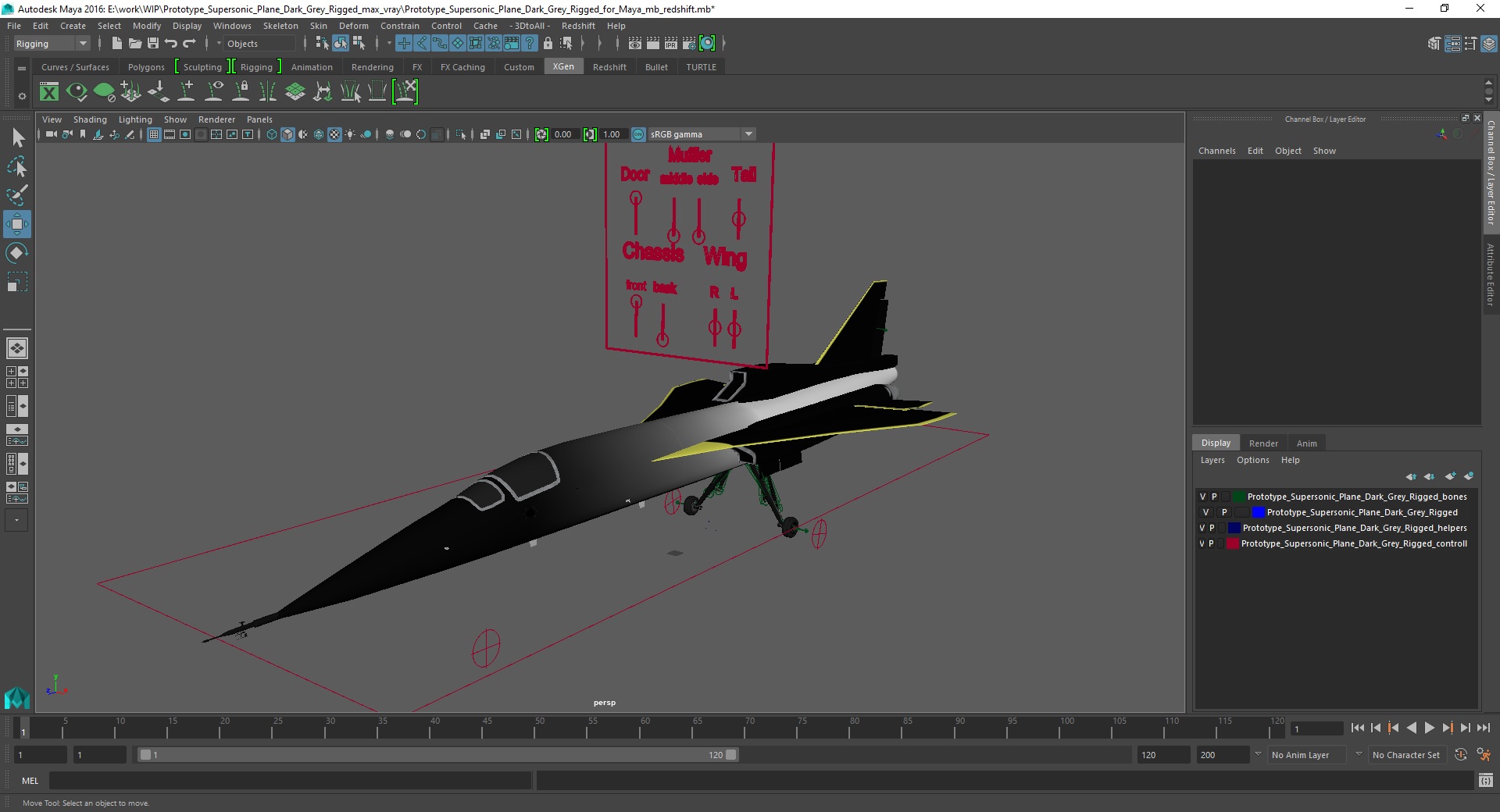Open animation preferences running man icon
The width and height of the screenshot is (1500, 812).
pyautogui.click(x=1484, y=755)
